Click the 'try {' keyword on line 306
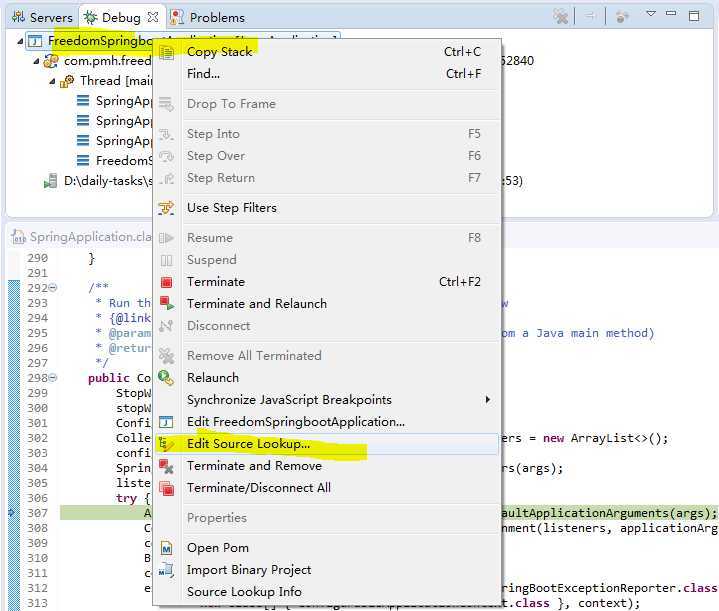Screen dimensions: 719x611 point(133,498)
